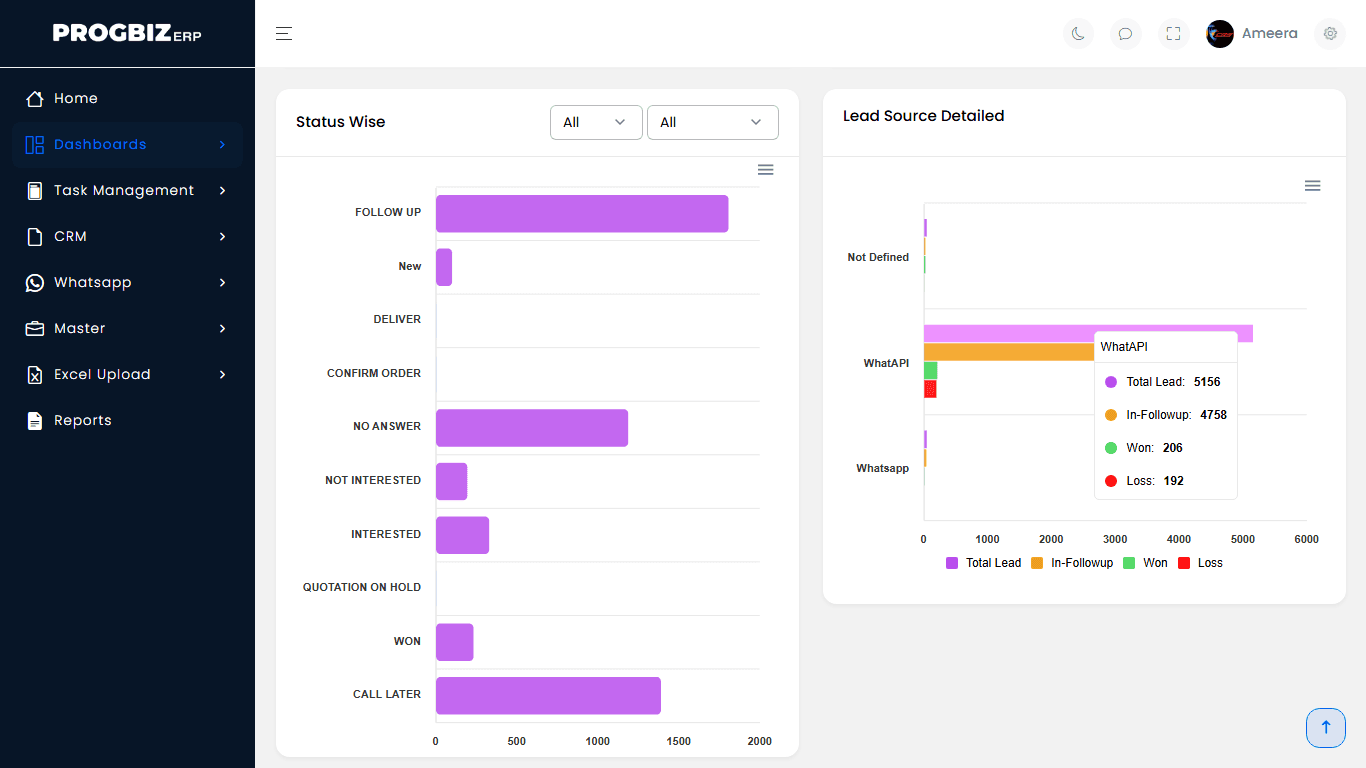1366x768 pixels.
Task: Expand the CRM submenu chevron
Action: (222, 236)
